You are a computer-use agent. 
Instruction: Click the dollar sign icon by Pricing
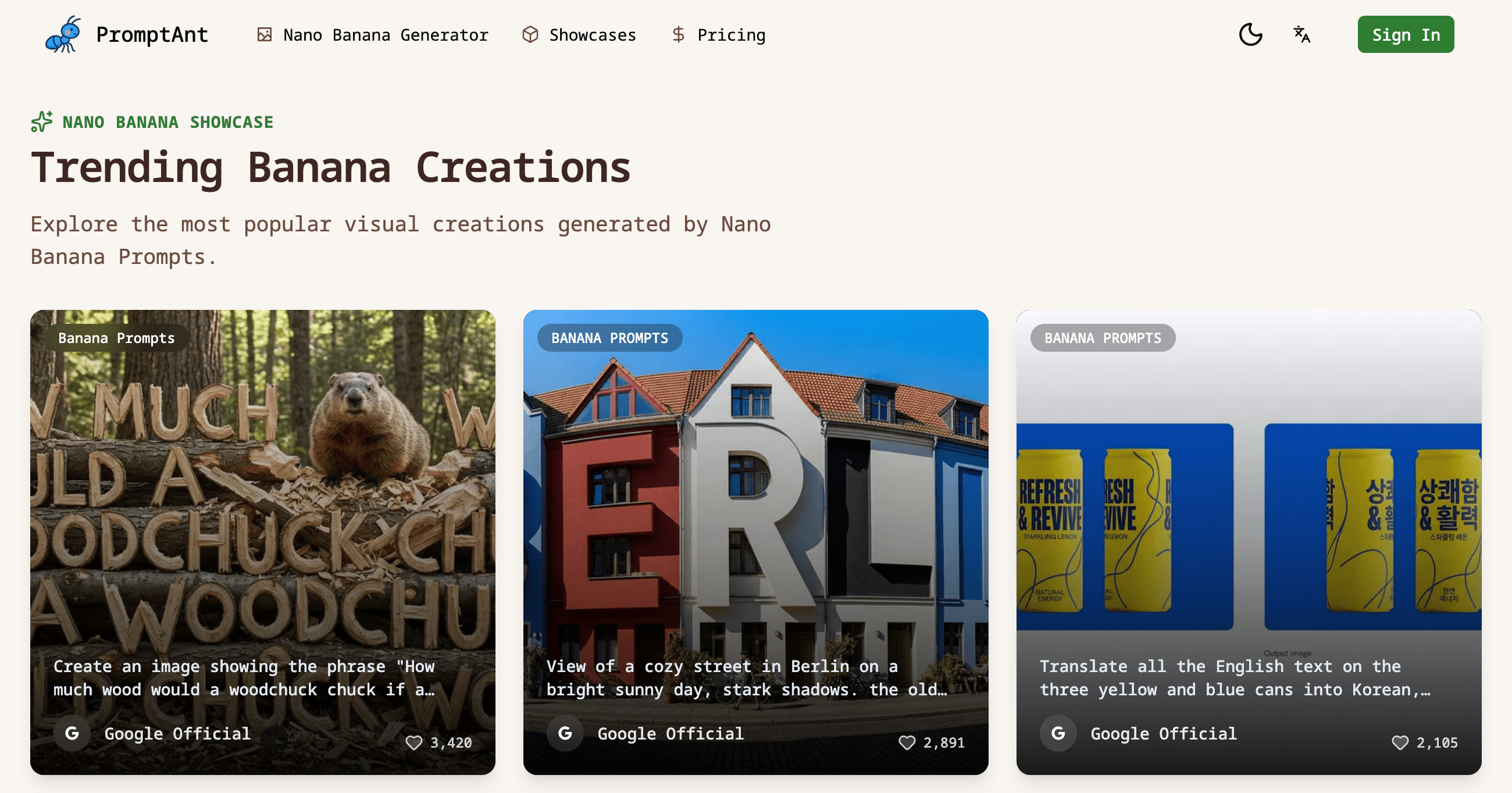tap(679, 35)
